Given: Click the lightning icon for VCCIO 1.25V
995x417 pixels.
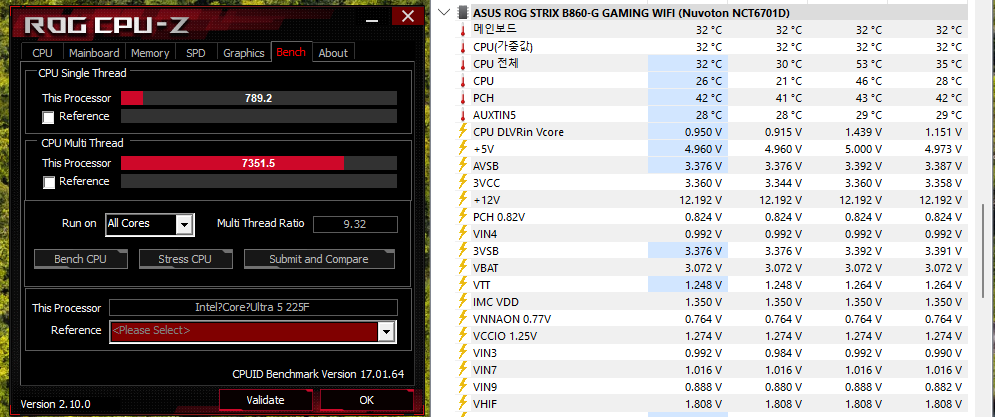Looking at the screenshot, I should click(x=463, y=335).
